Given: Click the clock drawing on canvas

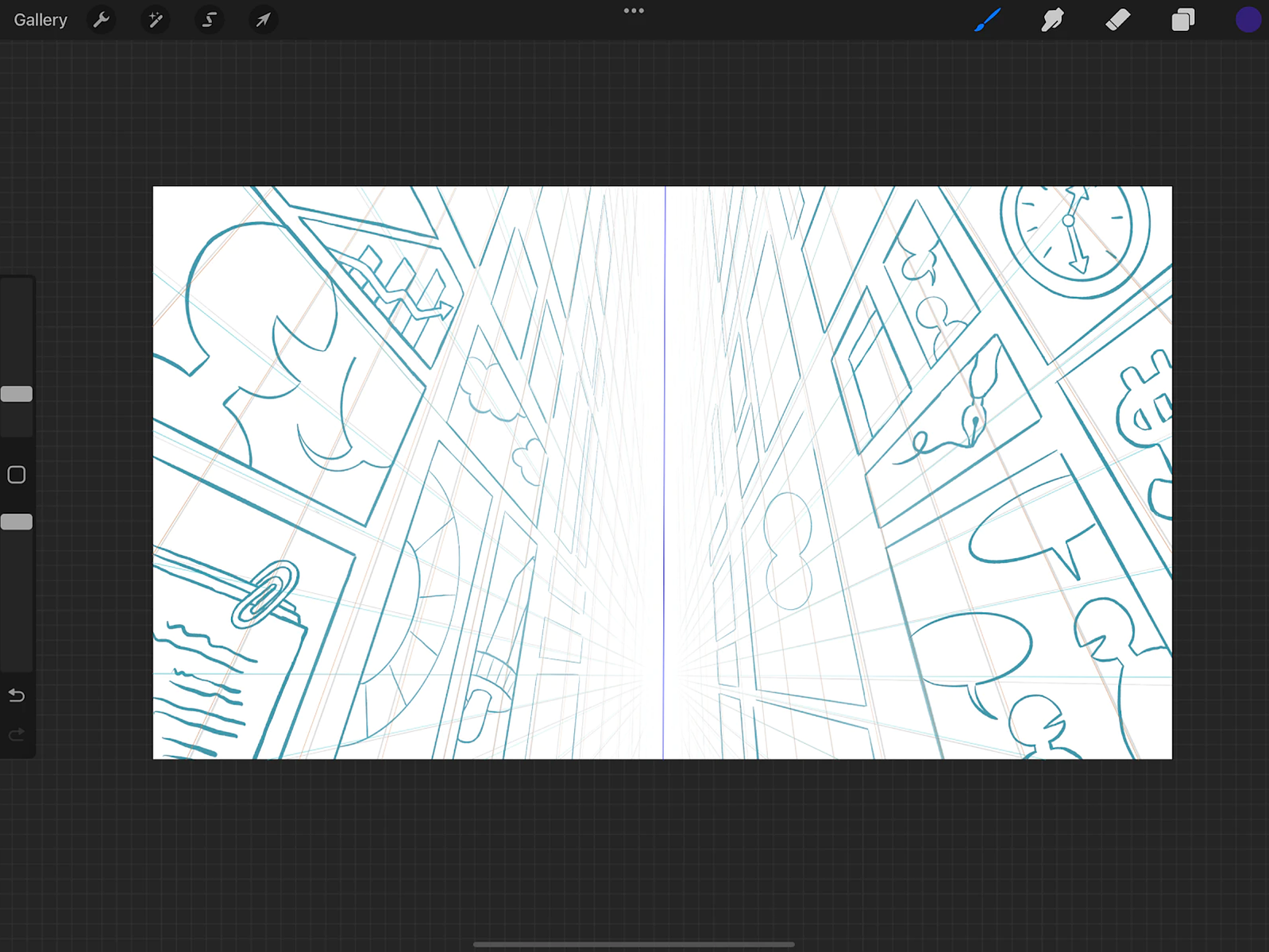Looking at the screenshot, I should [x=1074, y=241].
